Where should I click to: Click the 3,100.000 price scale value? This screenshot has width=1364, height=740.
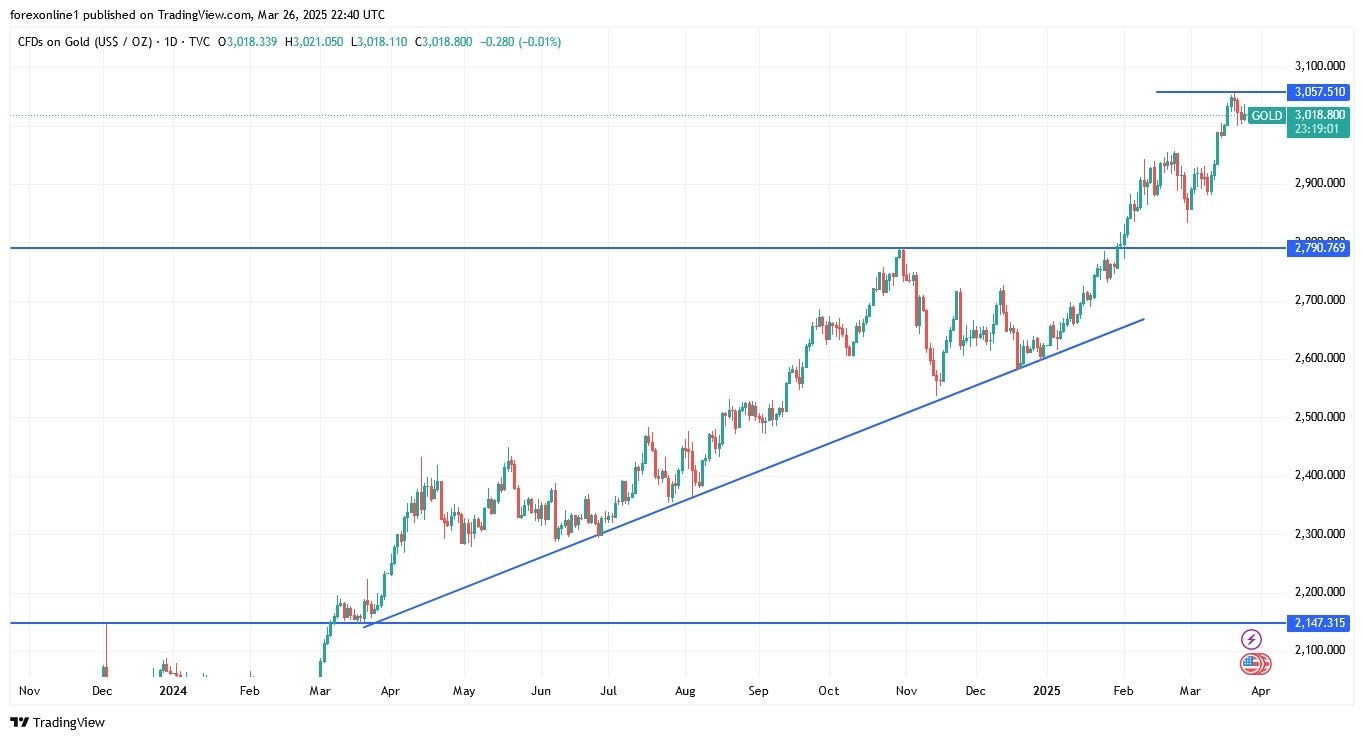coord(1319,66)
